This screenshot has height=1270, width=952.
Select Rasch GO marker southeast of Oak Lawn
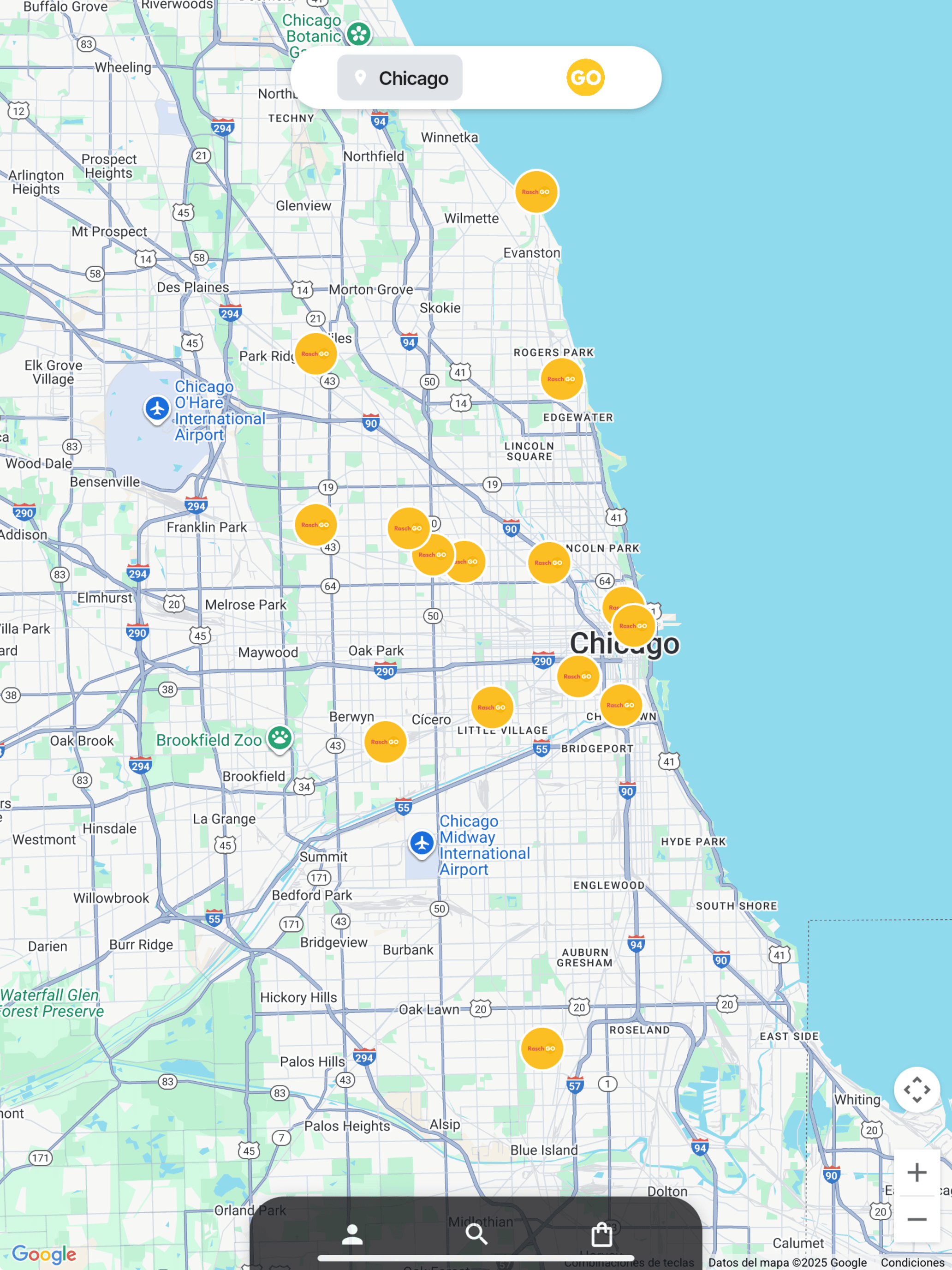(x=541, y=1048)
